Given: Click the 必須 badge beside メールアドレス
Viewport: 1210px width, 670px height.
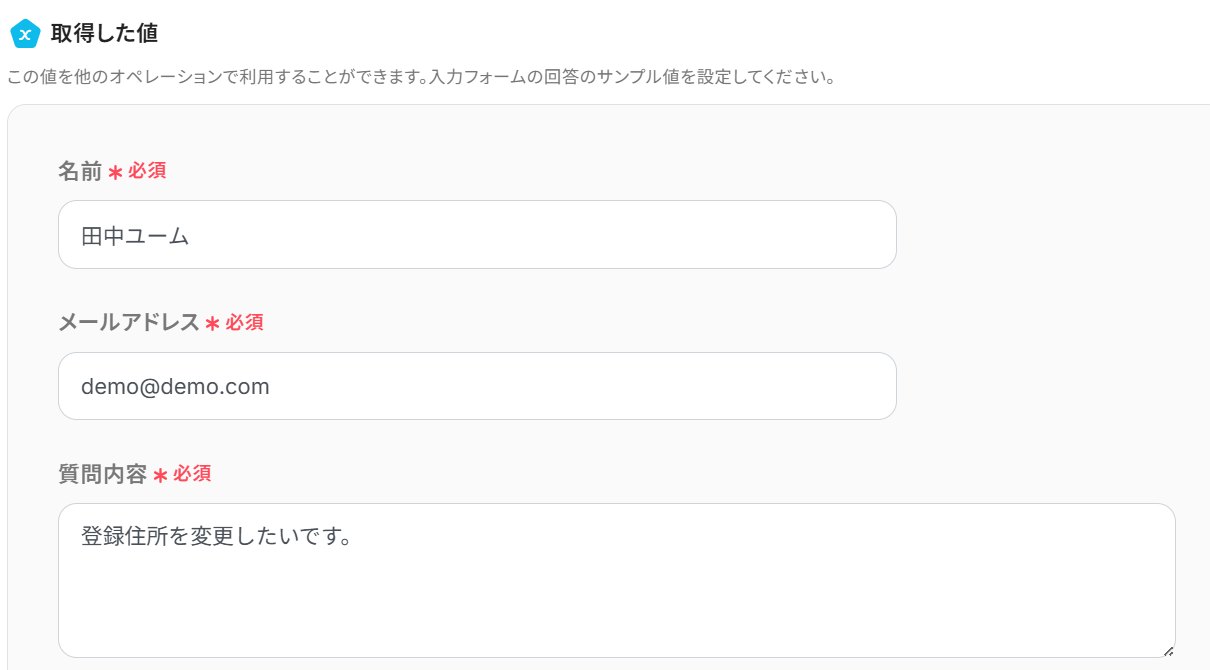Looking at the screenshot, I should [x=244, y=322].
